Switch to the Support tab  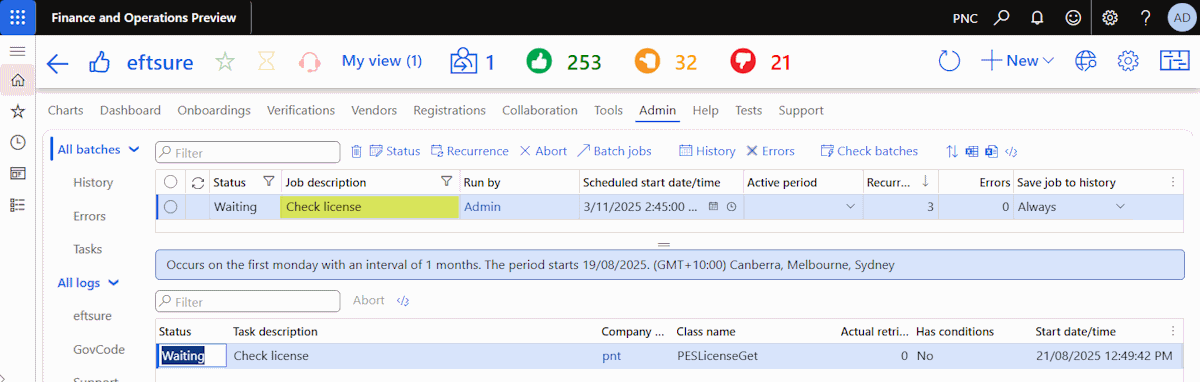pos(801,110)
